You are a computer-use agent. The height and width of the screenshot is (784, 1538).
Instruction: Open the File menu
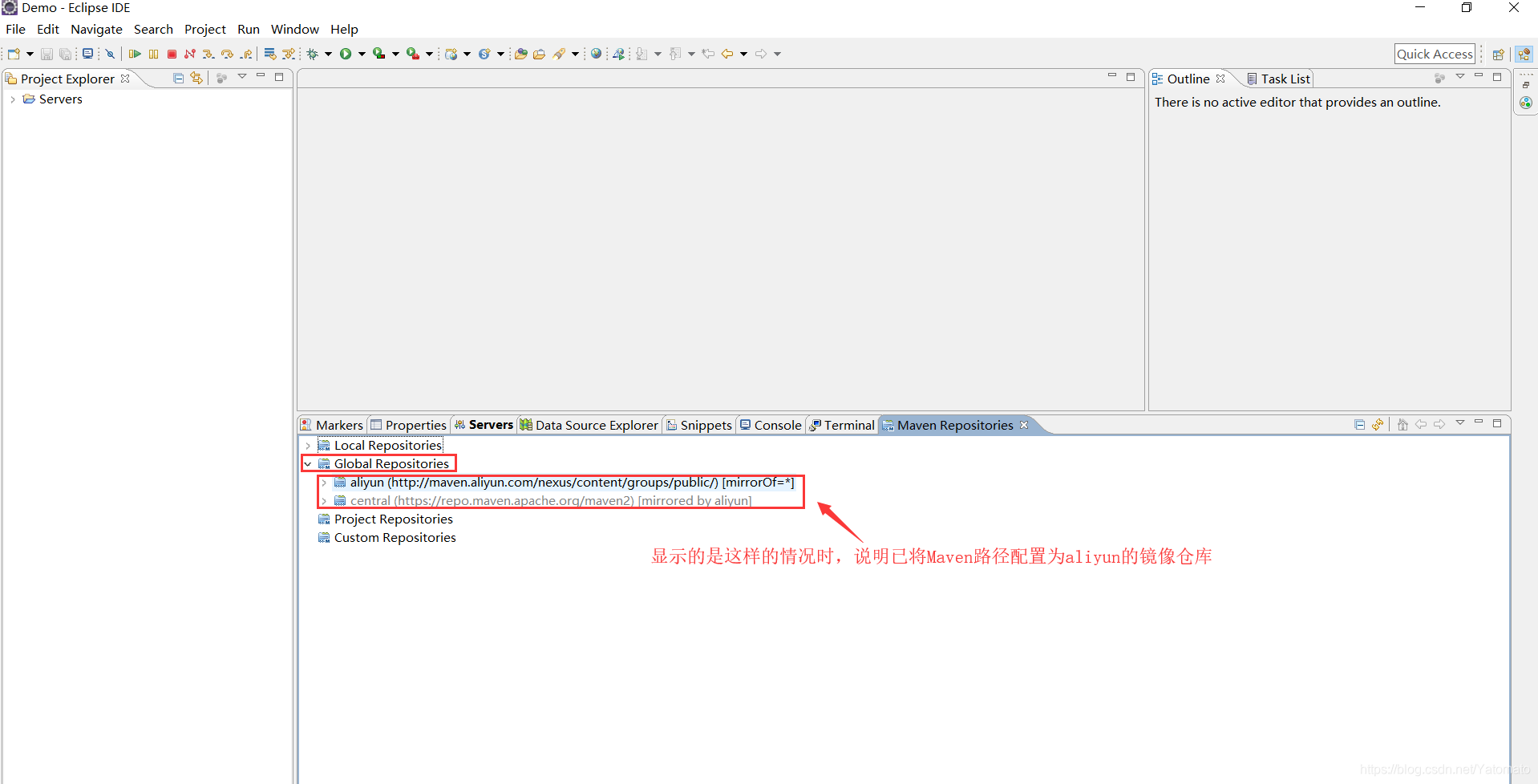pos(15,29)
